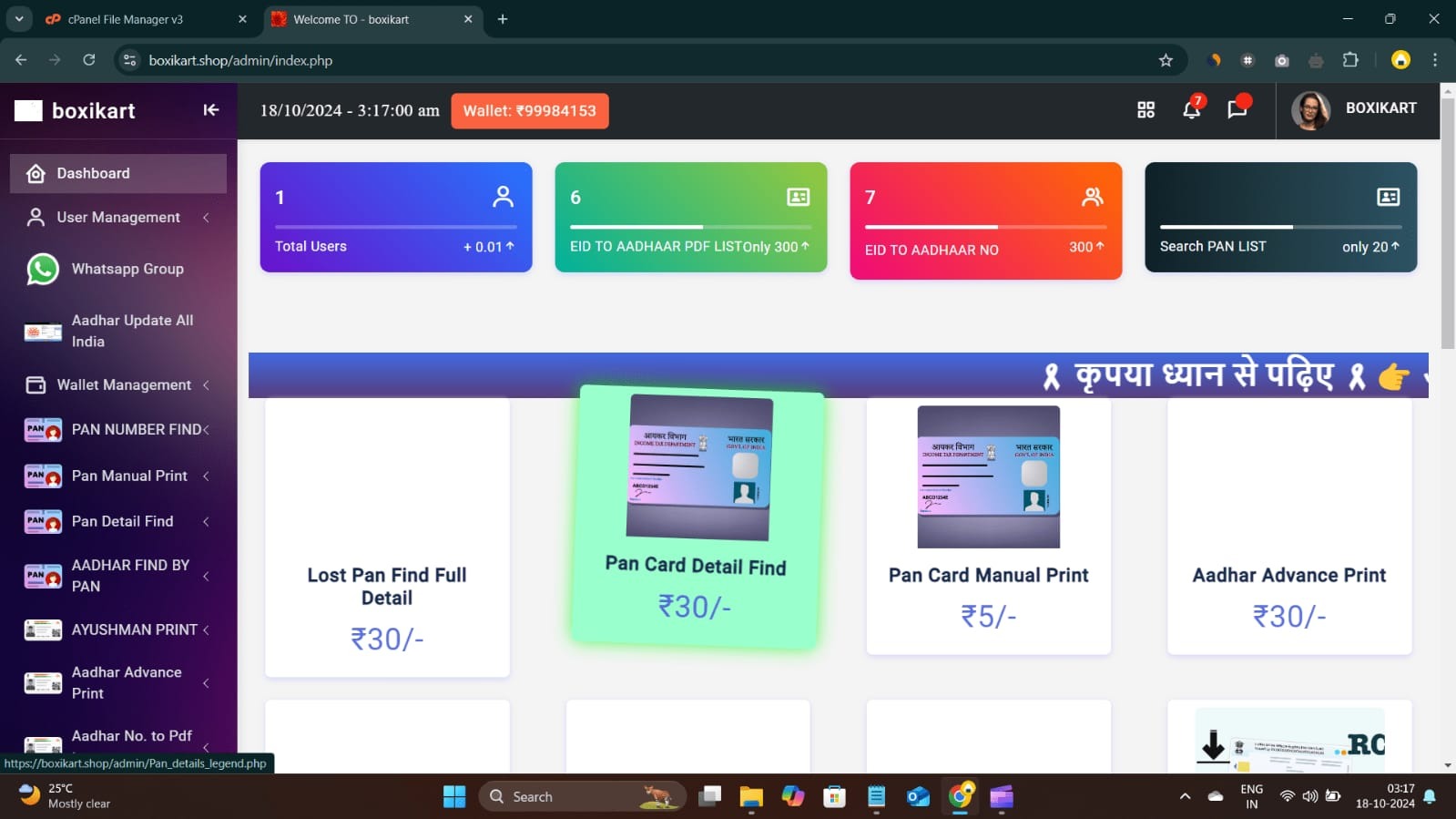Click the Pan Card Detail Find thumbnail image
This screenshot has width=1456, height=819.
(x=699, y=466)
